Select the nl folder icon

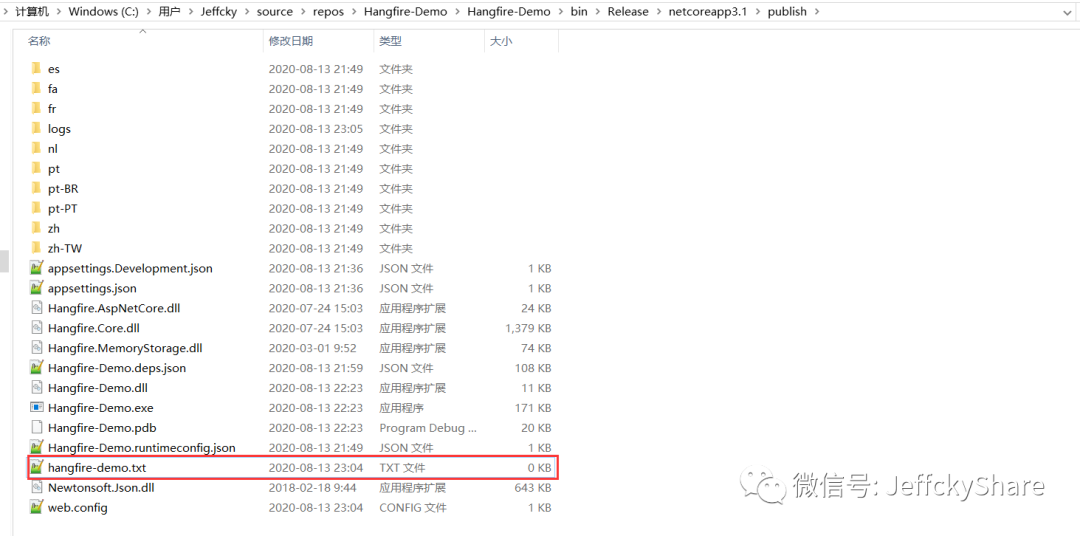(x=37, y=149)
